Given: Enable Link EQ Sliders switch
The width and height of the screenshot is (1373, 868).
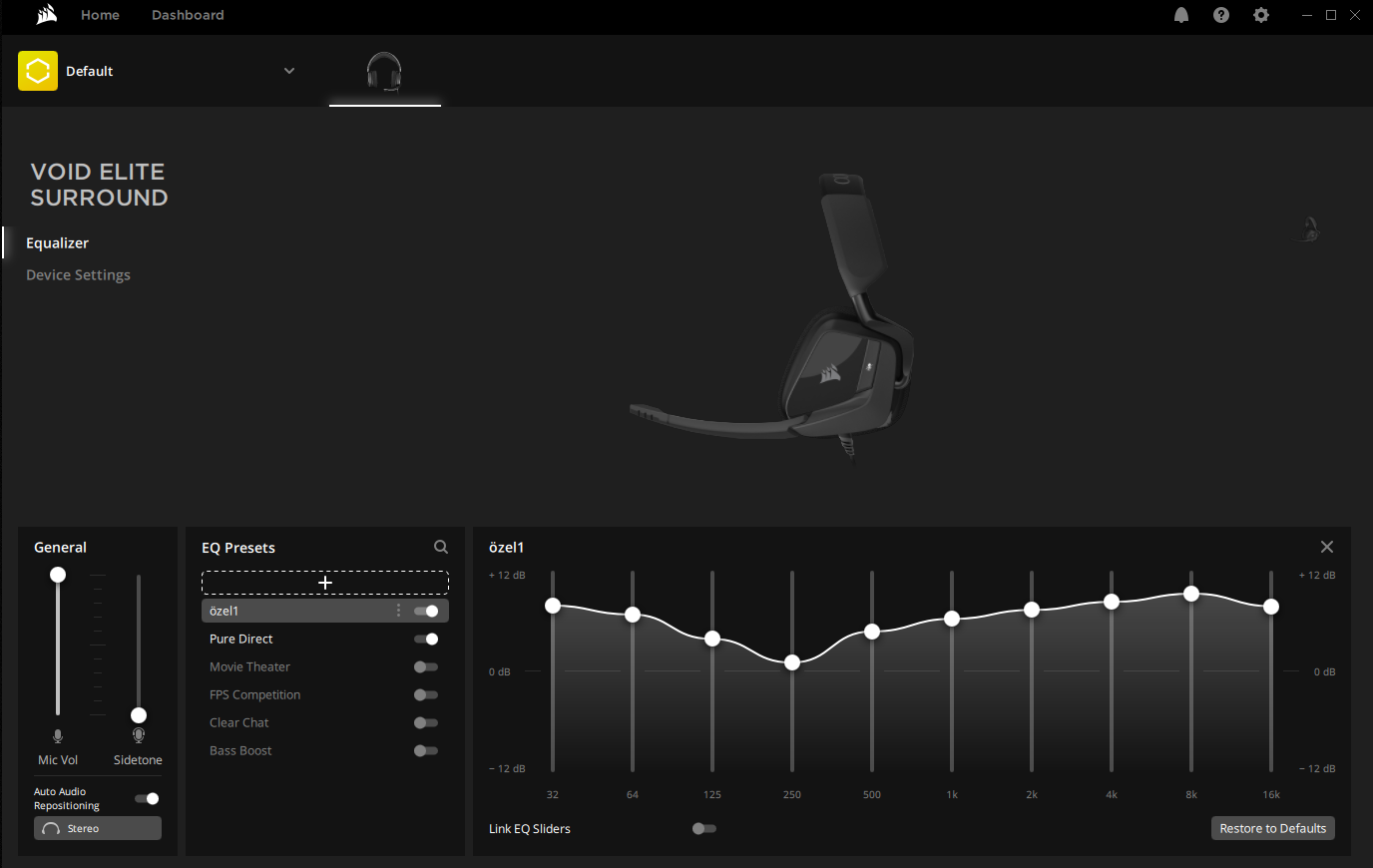Looking at the screenshot, I should 704,828.
